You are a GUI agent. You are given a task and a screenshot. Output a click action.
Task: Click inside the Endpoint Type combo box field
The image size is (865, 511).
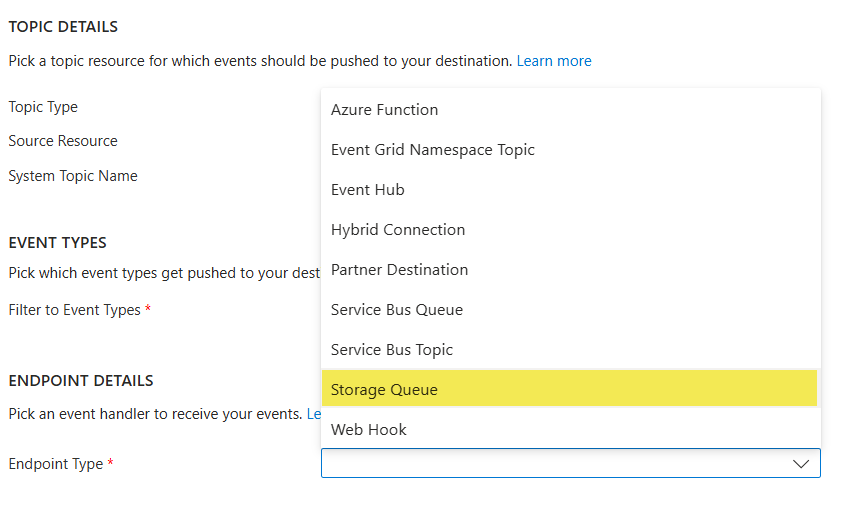click(571, 463)
